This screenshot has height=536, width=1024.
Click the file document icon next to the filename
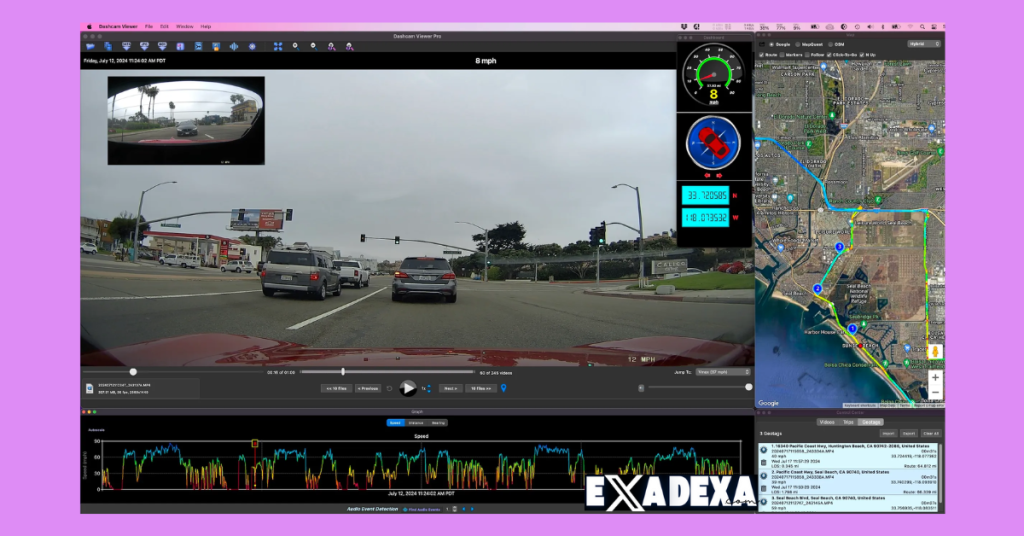89,388
